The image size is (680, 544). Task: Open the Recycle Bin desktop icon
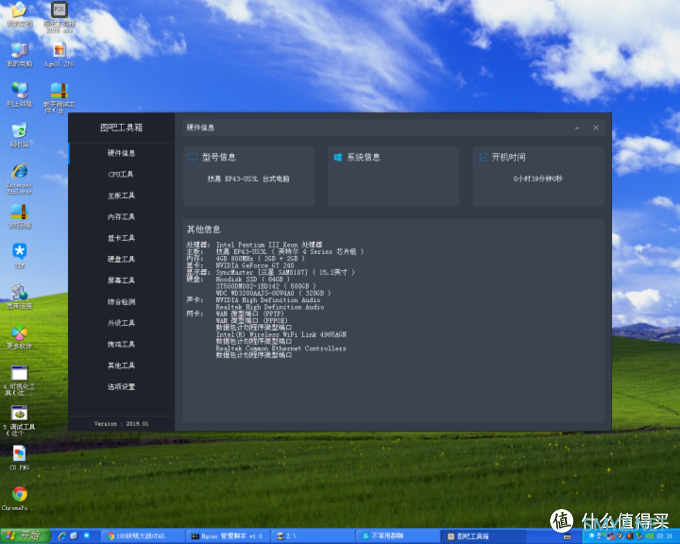[x=20, y=135]
